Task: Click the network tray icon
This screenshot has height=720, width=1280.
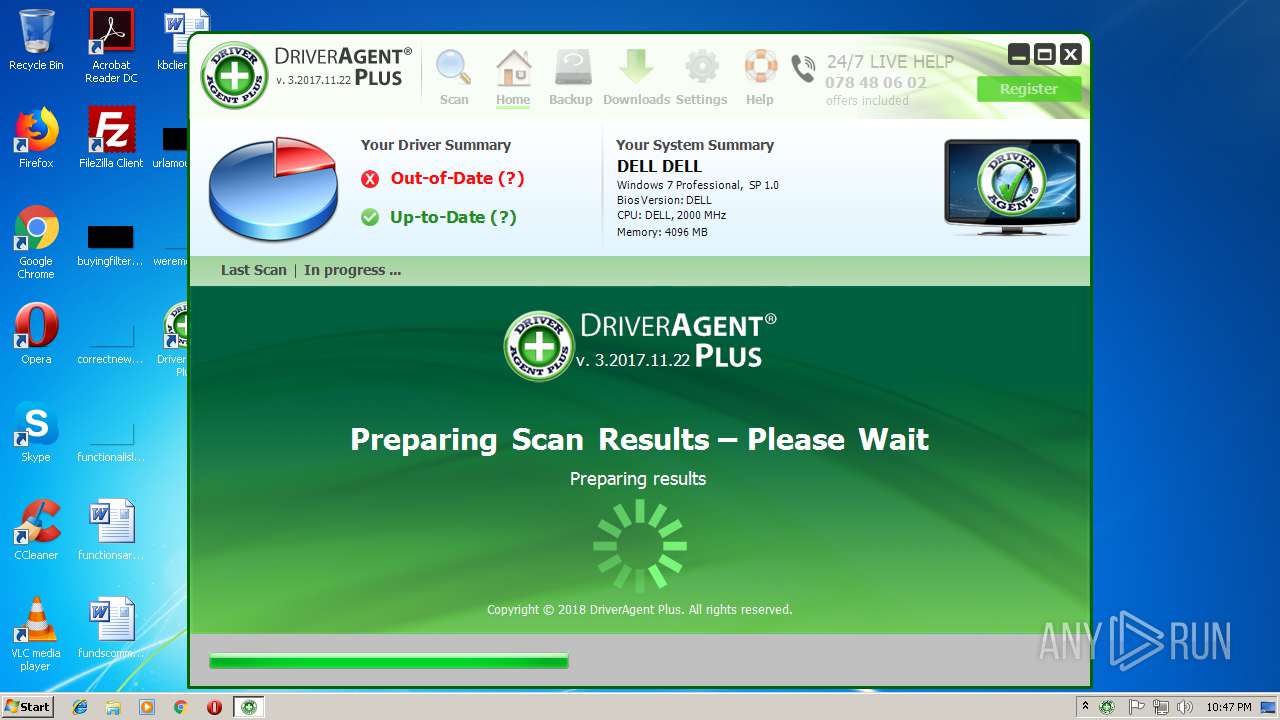Action: (1160, 707)
